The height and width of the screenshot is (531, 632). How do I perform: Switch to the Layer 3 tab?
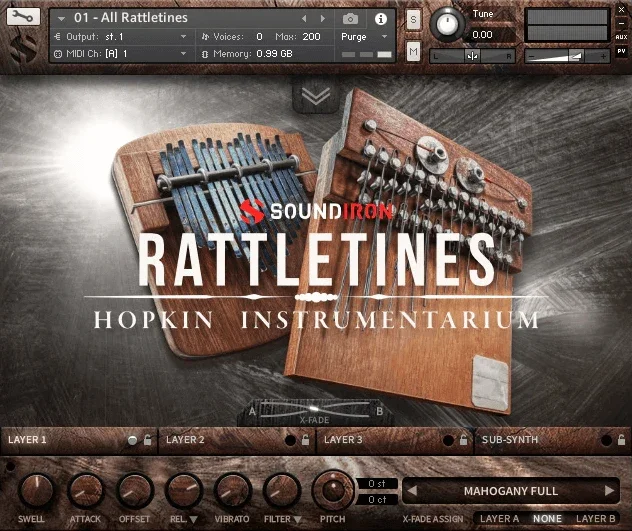click(x=395, y=440)
